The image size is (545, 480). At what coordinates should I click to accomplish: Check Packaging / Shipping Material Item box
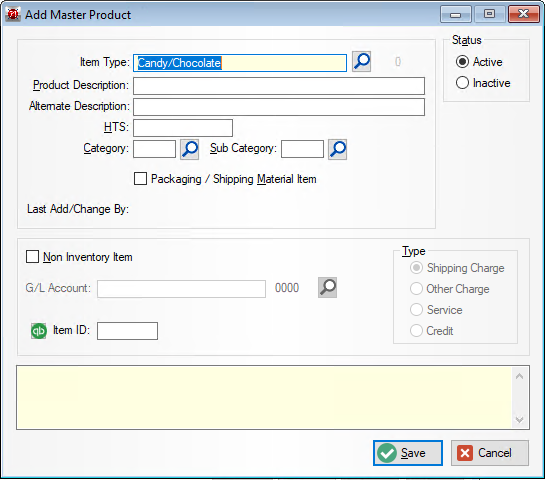(140, 179)
